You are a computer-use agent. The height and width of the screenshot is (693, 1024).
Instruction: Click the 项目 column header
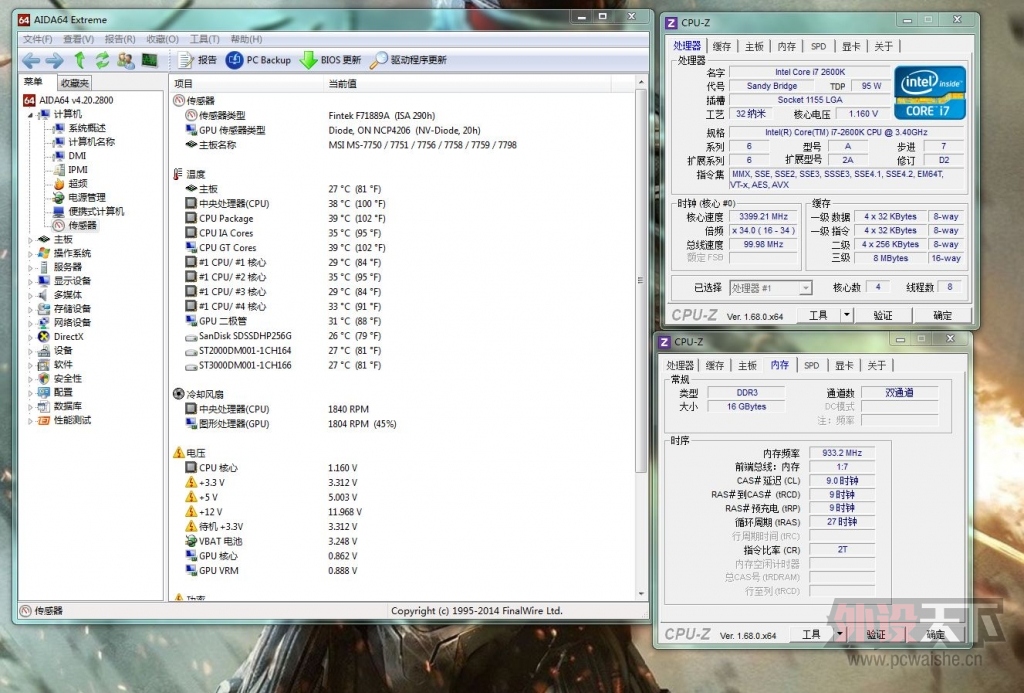tap(246, 84)
